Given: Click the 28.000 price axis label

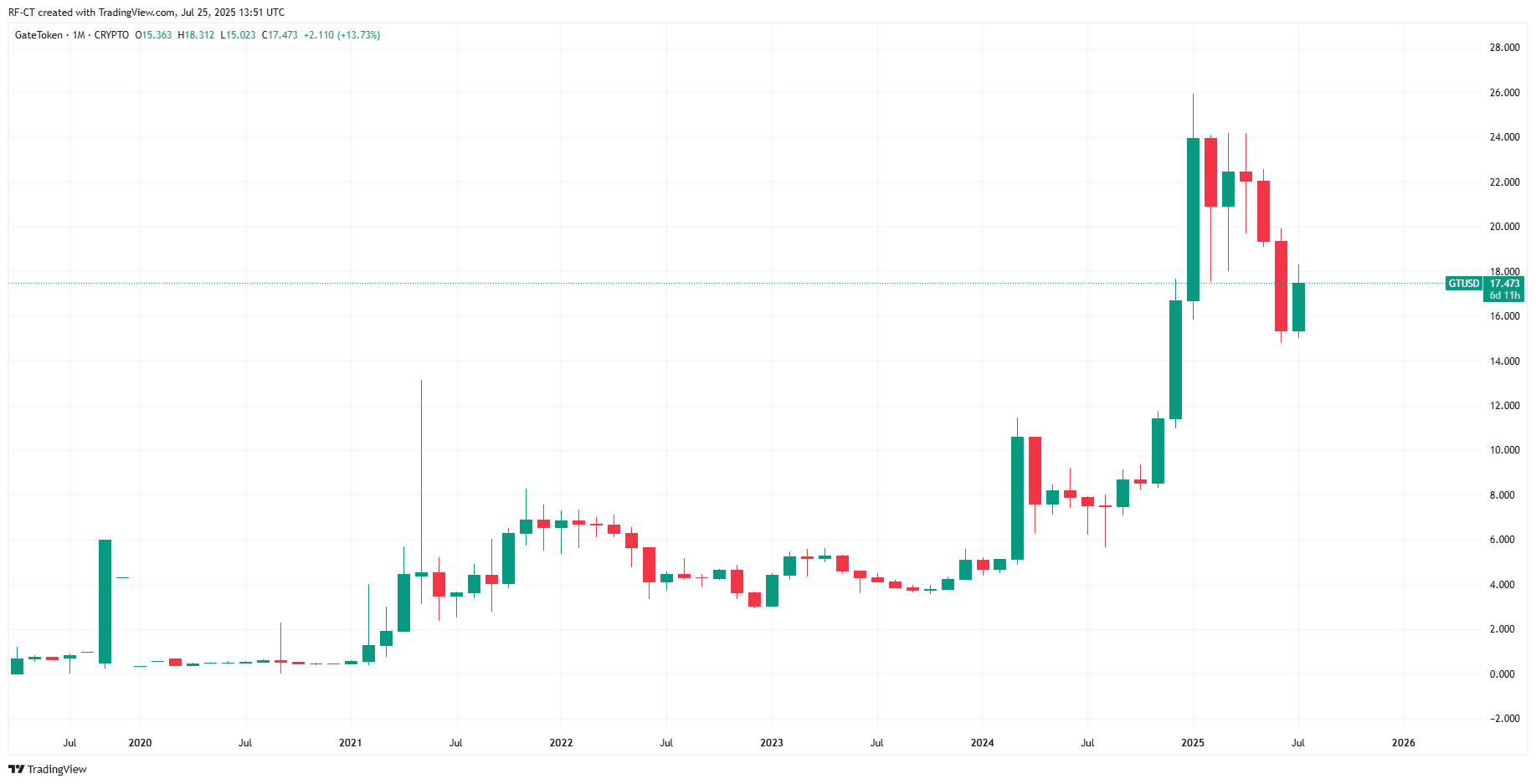Looking at the screenshot, I should coord(1504,48).
